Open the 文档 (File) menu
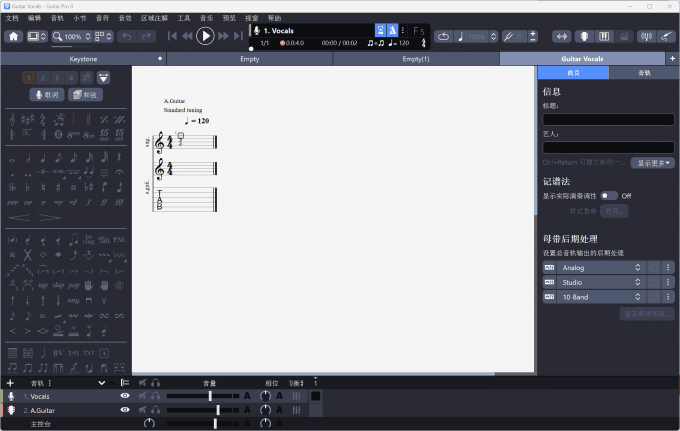This screenshot has width=680, height=431. tap(12, 18)
